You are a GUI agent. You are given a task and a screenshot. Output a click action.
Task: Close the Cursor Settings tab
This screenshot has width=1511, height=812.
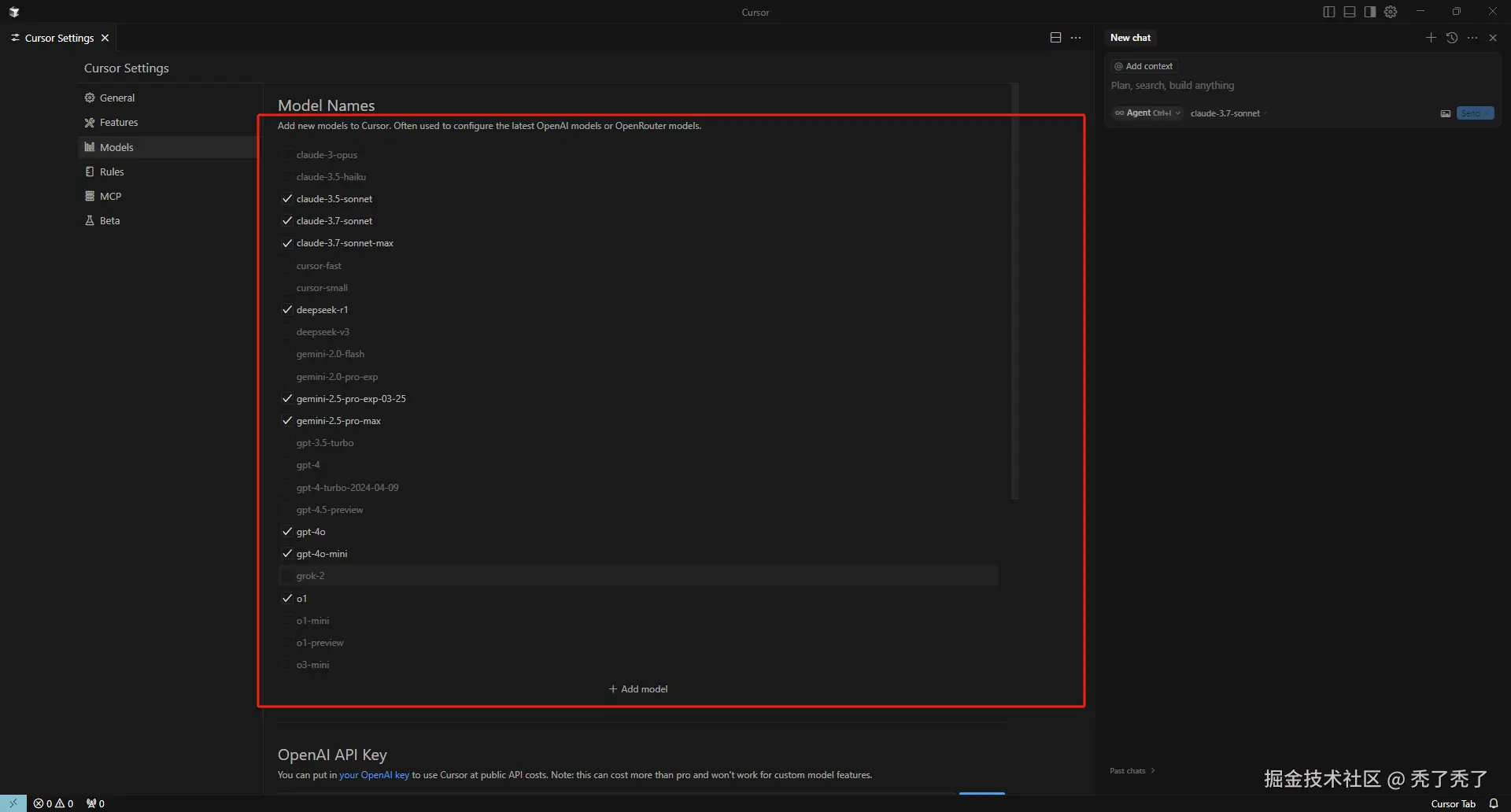(105, 38)
